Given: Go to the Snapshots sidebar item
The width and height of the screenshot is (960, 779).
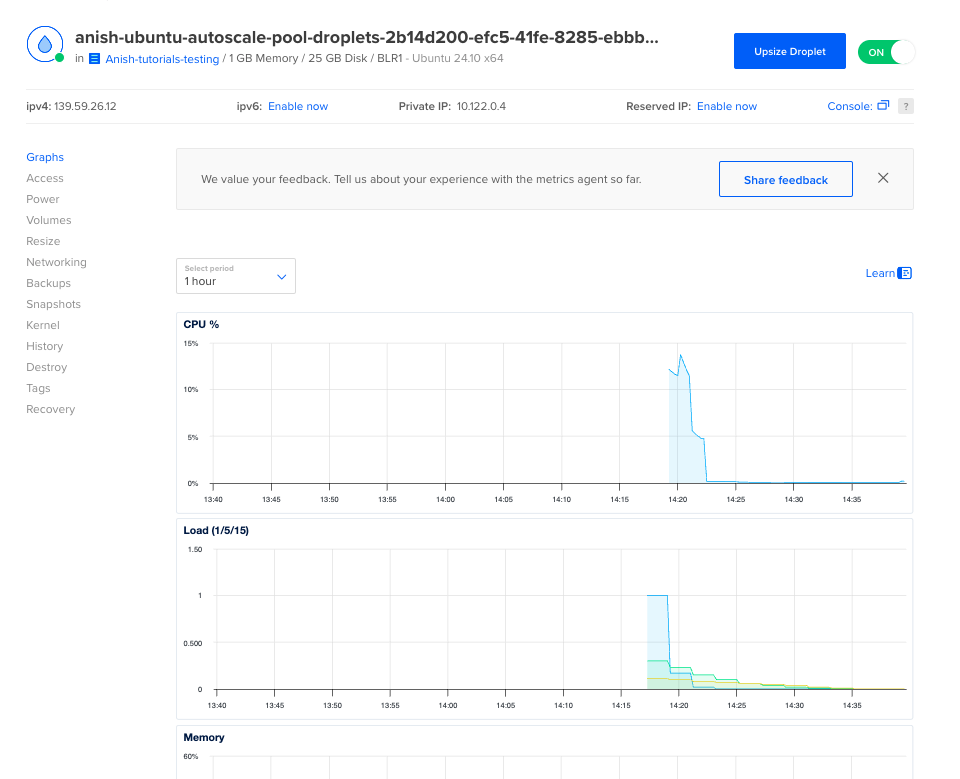Looking at the screenshot, I should coord(53,304).
